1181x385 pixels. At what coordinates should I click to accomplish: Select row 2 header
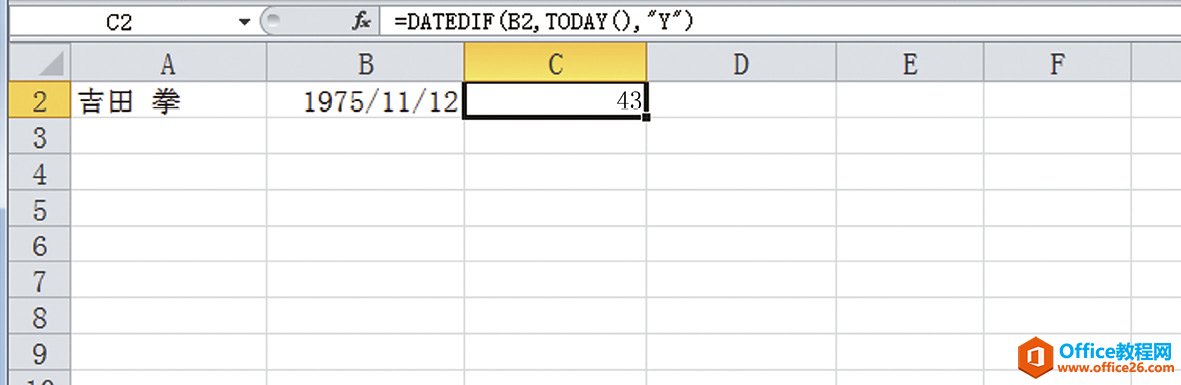click(x=40, y=100)
